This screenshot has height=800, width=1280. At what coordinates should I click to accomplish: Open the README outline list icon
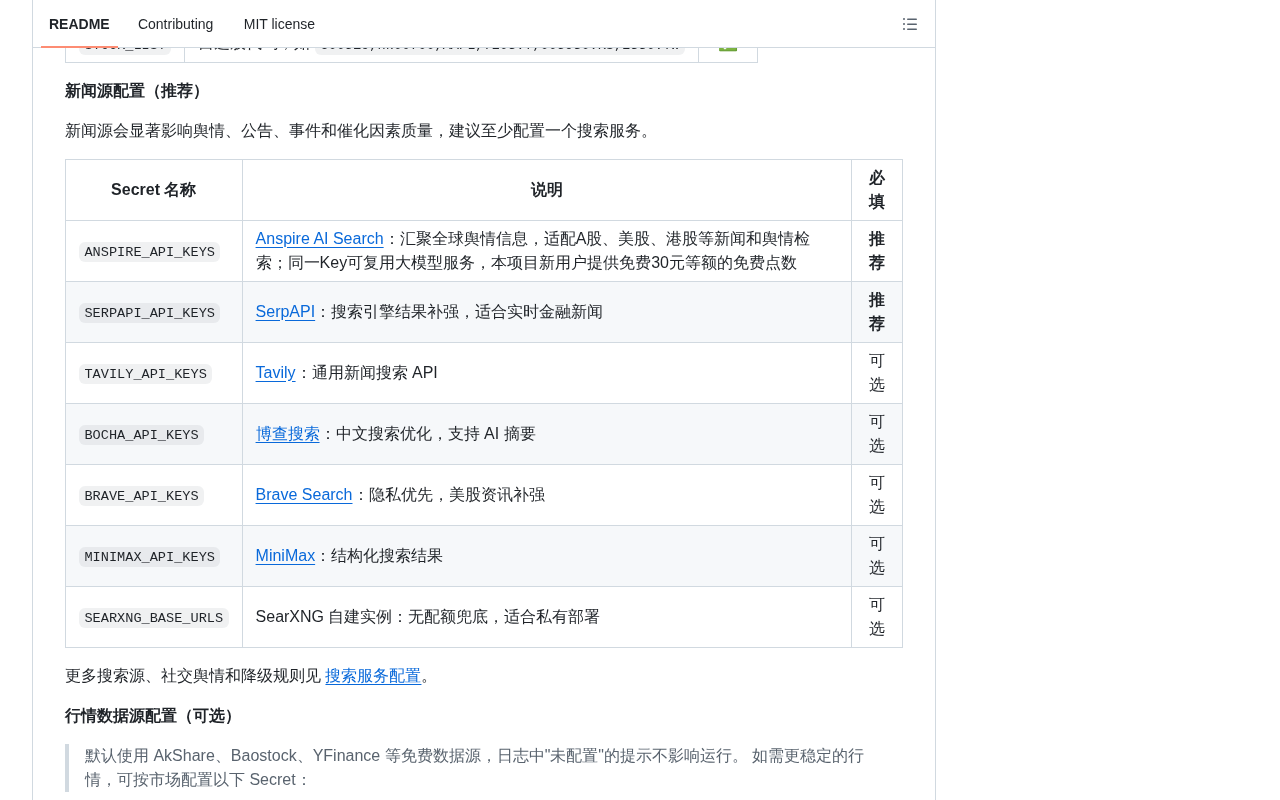click(x=910, y=24)
